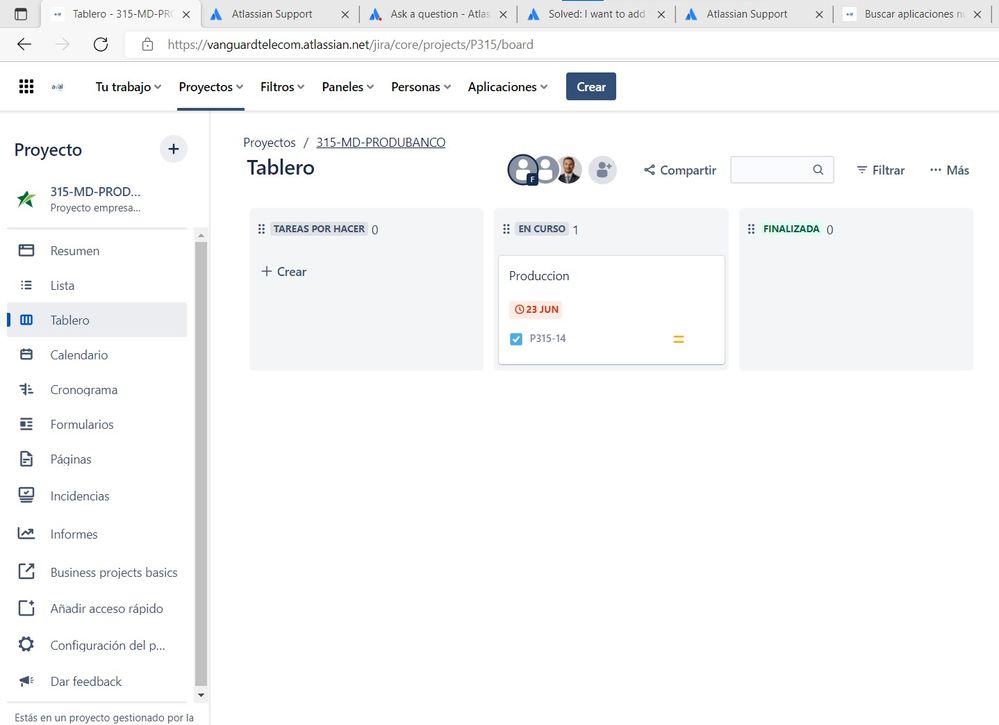
Task: Click the P315-14 issue key
Action: tap(548, 338)
